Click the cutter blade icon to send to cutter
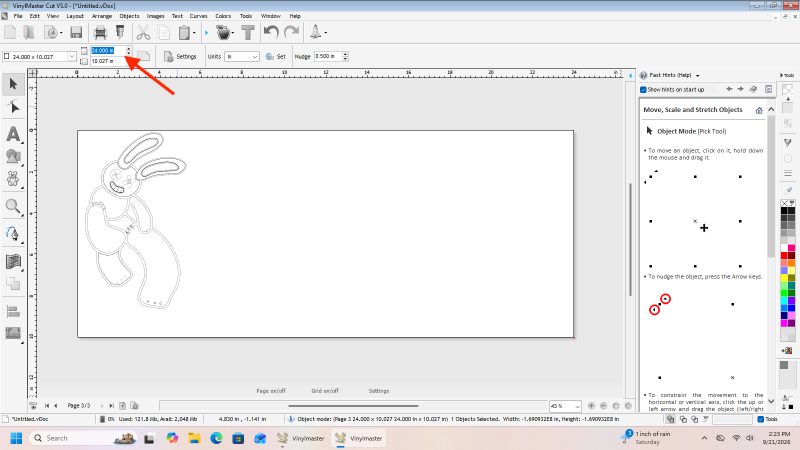 120,33
